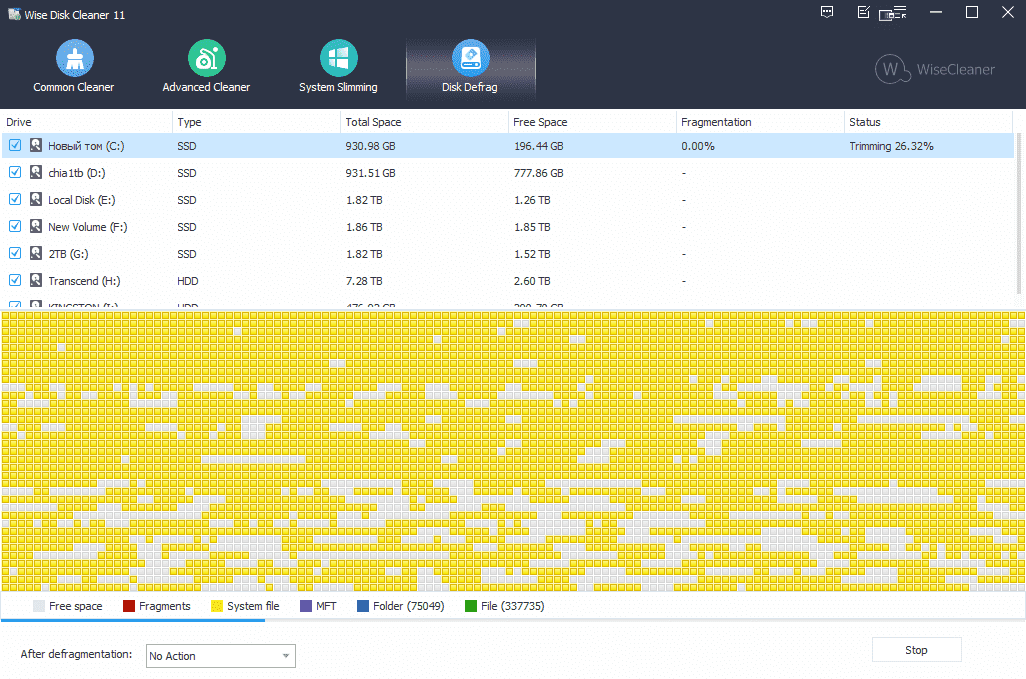Select the '1.85 TB' free space value
The height and width of the screenshot is (679, 1026).
(532, 227)
